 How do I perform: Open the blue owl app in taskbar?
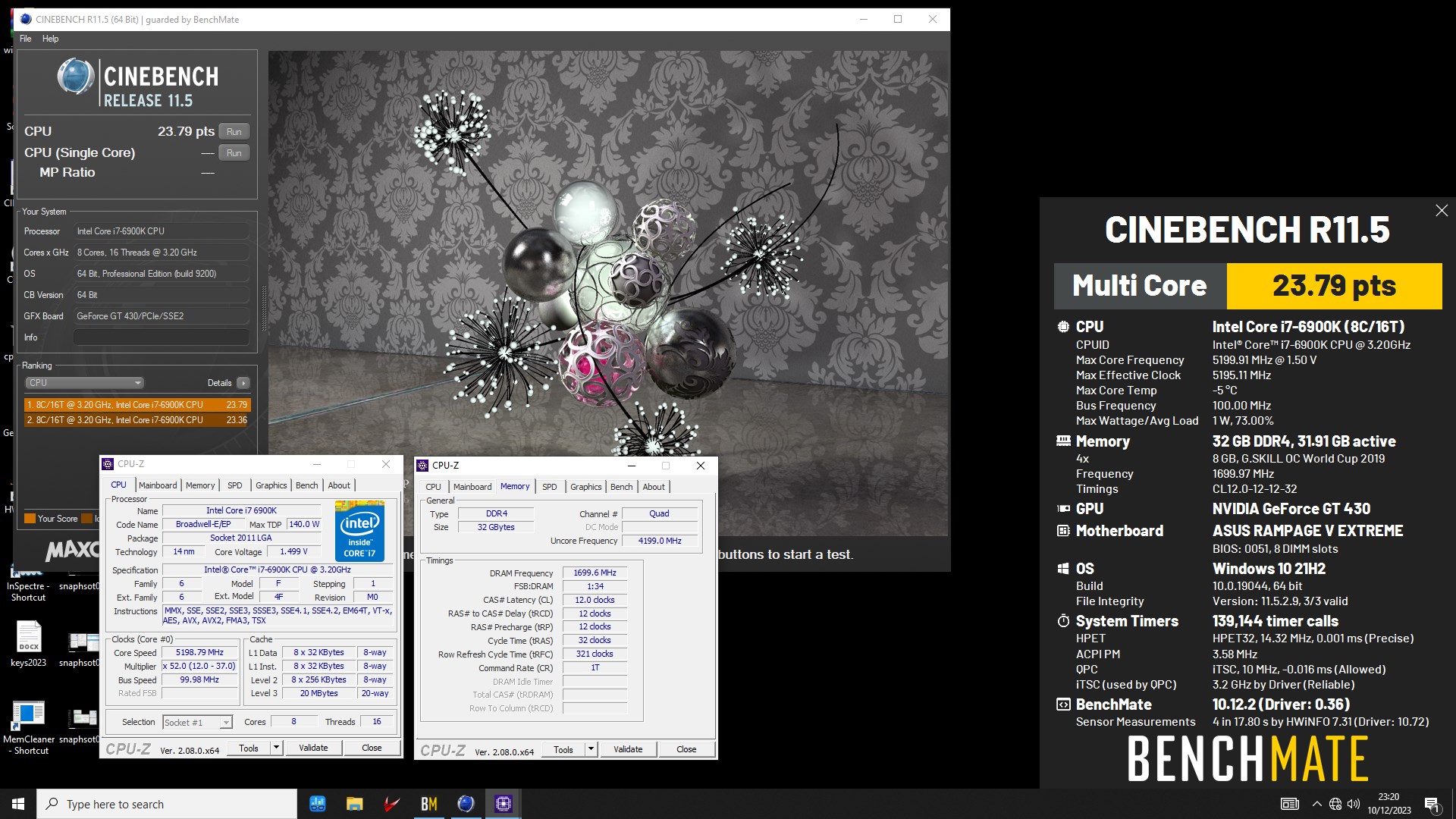pyautogui.click(x=318, y=804)
